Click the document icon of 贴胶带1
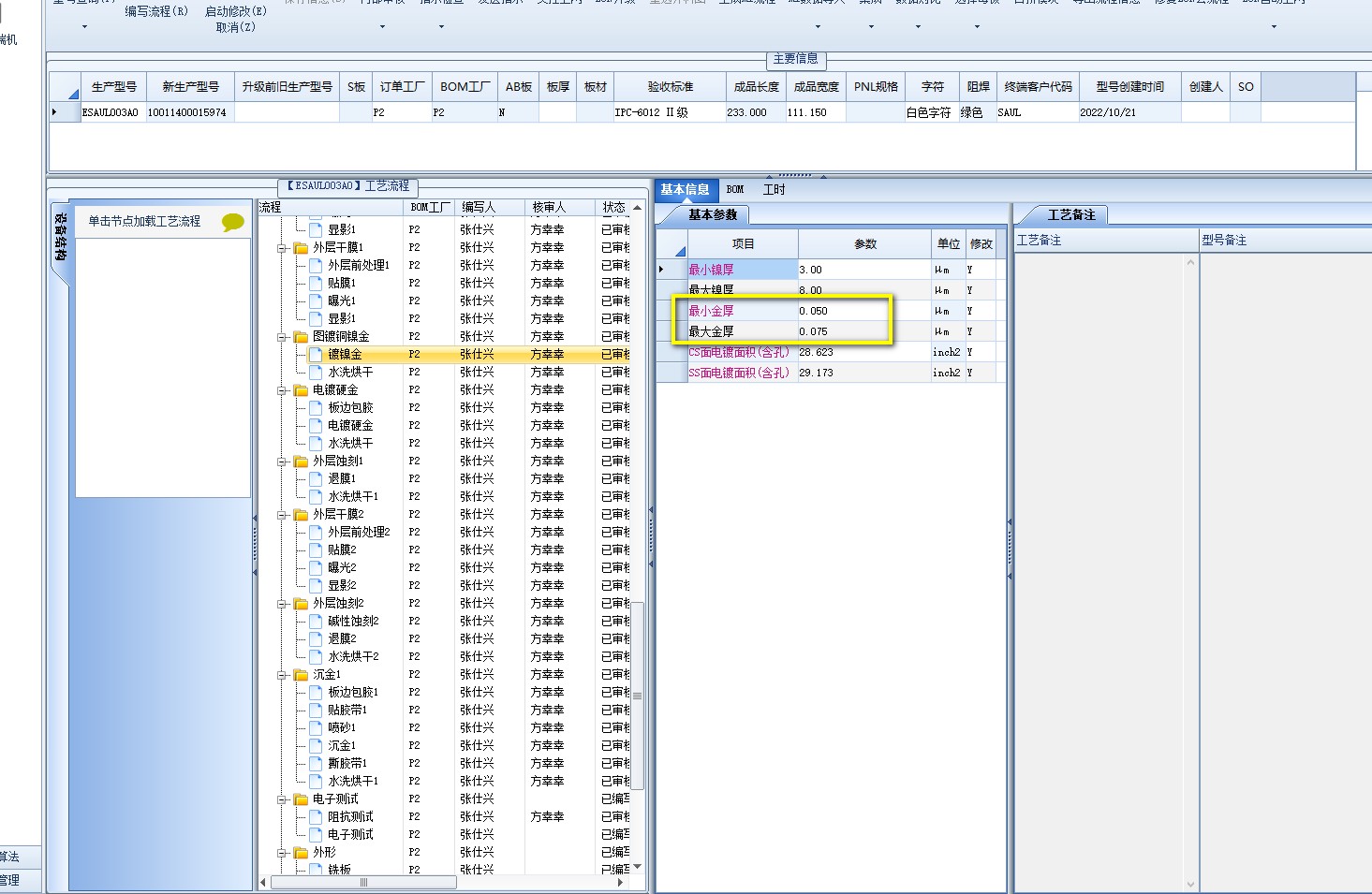Viewport: 1372px width, 894px height. [316, 711]
